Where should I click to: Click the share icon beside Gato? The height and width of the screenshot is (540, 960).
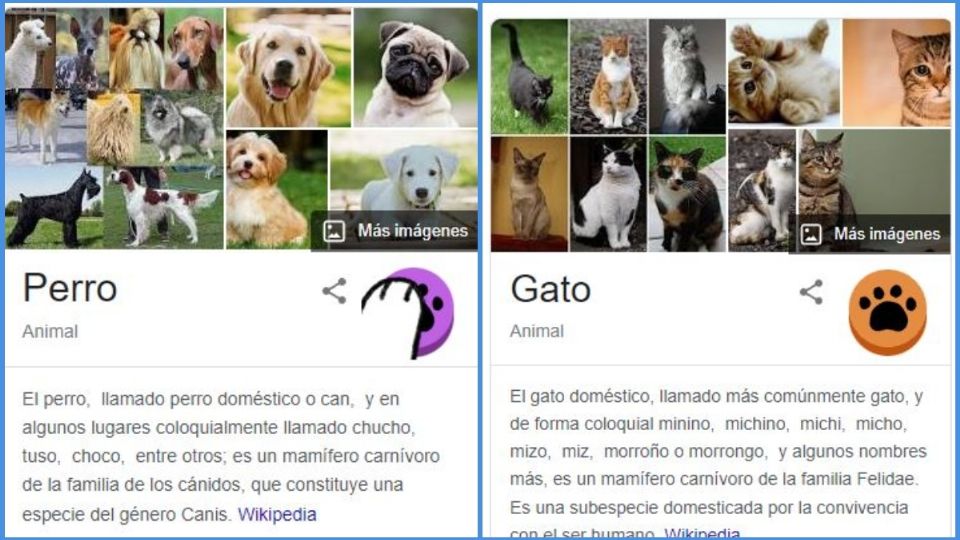tap(811, 292)
